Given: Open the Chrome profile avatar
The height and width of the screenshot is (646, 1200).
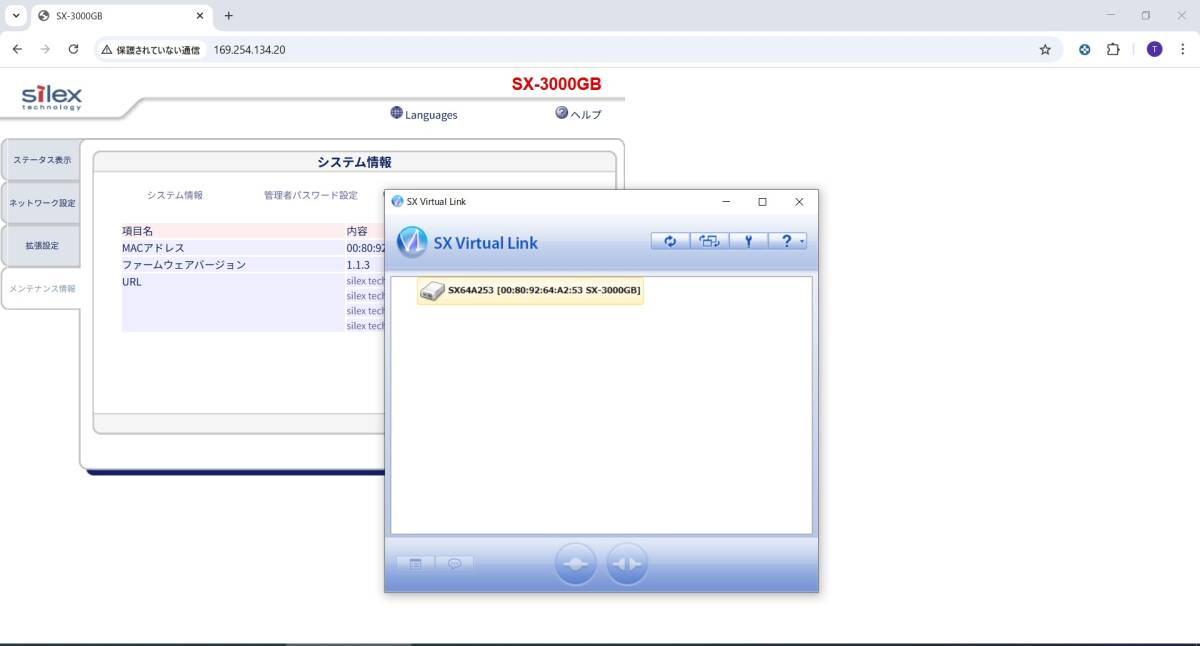Looking at the screenshot, I should (x=1155, y=49).
